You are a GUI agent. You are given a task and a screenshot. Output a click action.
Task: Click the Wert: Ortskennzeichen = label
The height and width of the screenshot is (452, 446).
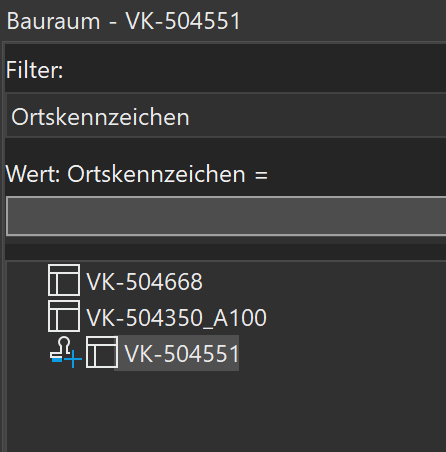click(137, 174)
